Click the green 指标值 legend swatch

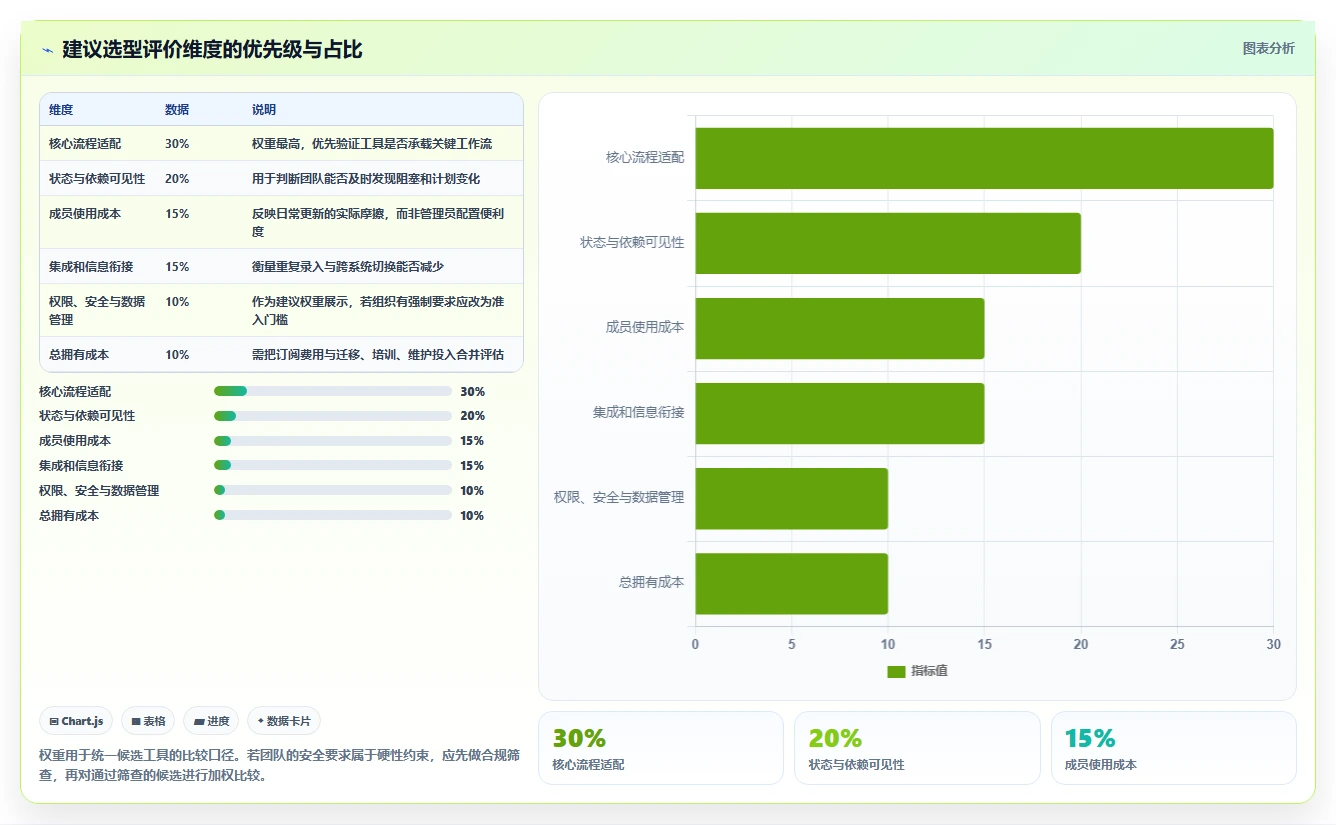coord(896,671)
